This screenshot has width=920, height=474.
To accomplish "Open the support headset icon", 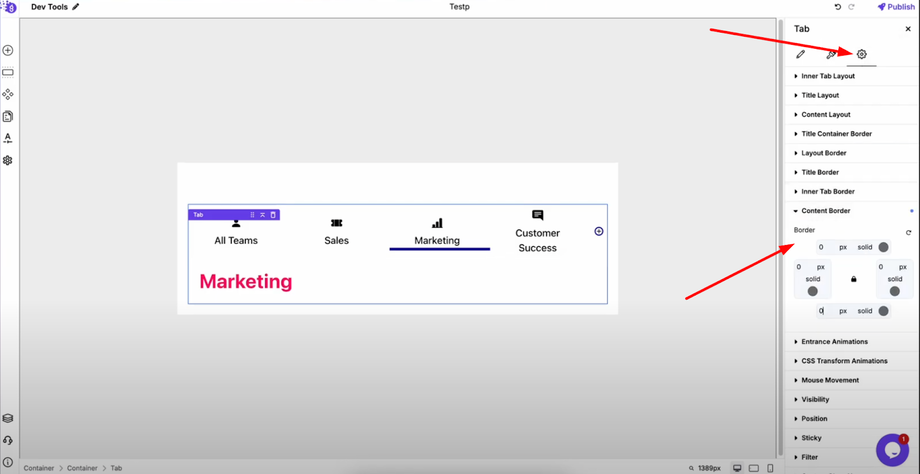I will click(x=8, y=440).
